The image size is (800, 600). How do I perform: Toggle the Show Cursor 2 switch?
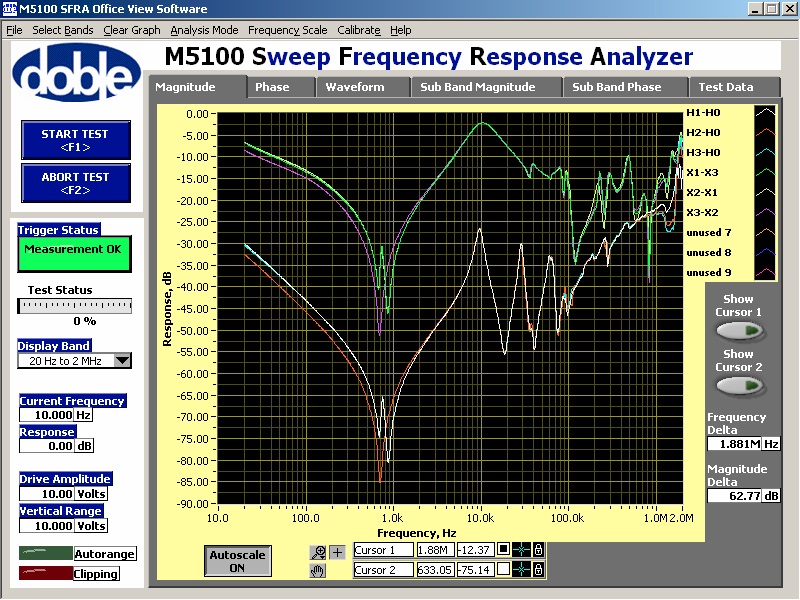tap(739, 386)
